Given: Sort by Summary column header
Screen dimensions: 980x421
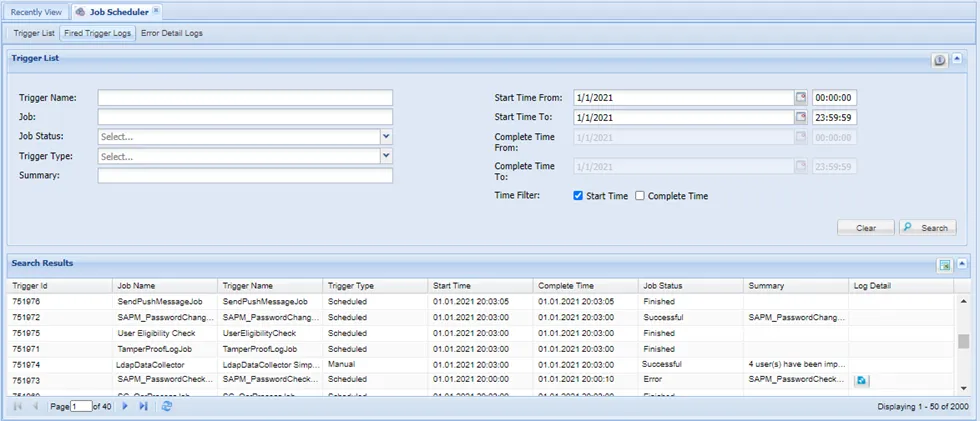Looking at the screenshot, I should [796, 286].
